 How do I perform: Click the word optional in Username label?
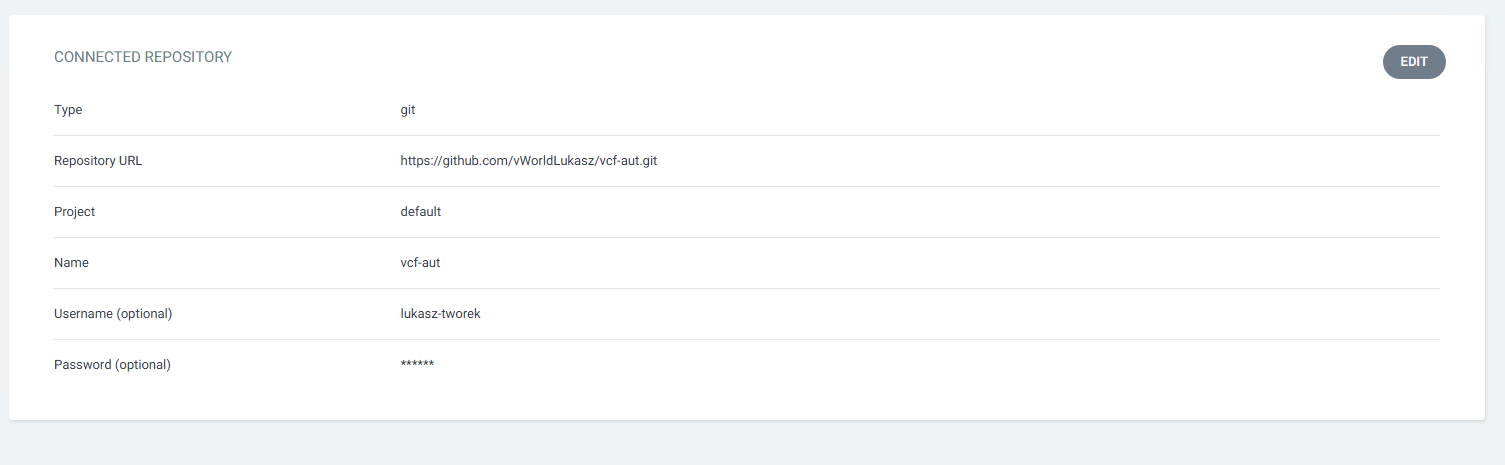tap(144, 314)
